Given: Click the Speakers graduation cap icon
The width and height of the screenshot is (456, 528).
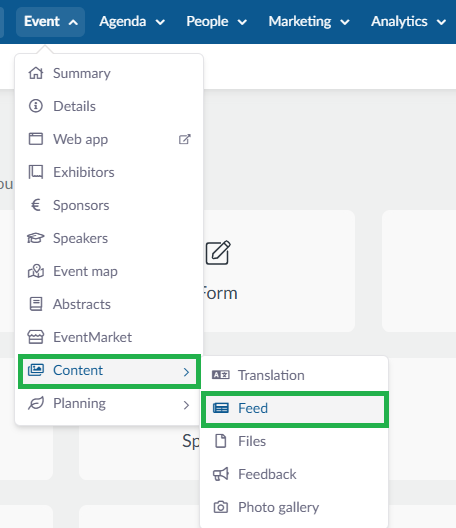Looking at the screenshot, I should [36, 238].
